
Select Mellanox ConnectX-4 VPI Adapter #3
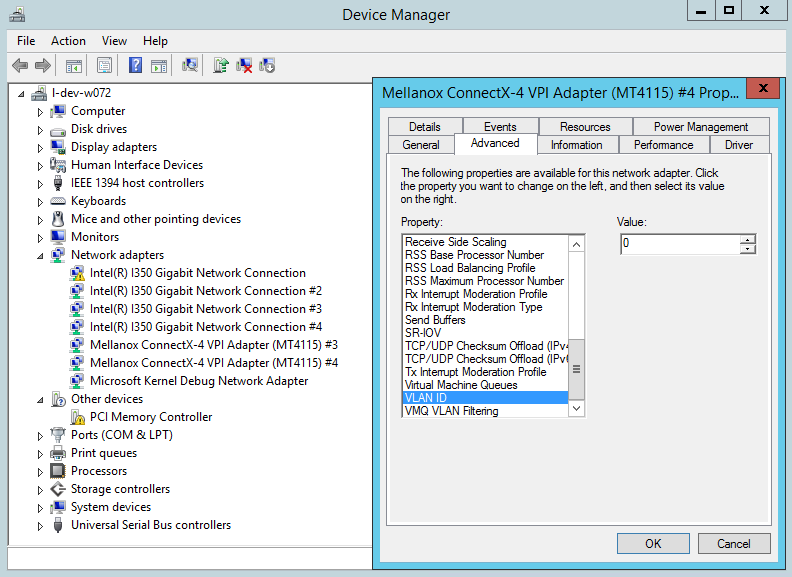click(214, 345)
